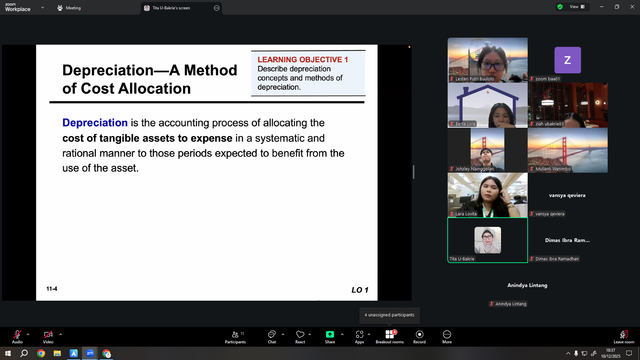Select Lara Lovita video tile

pyautogui.click(x=487, y=195)
